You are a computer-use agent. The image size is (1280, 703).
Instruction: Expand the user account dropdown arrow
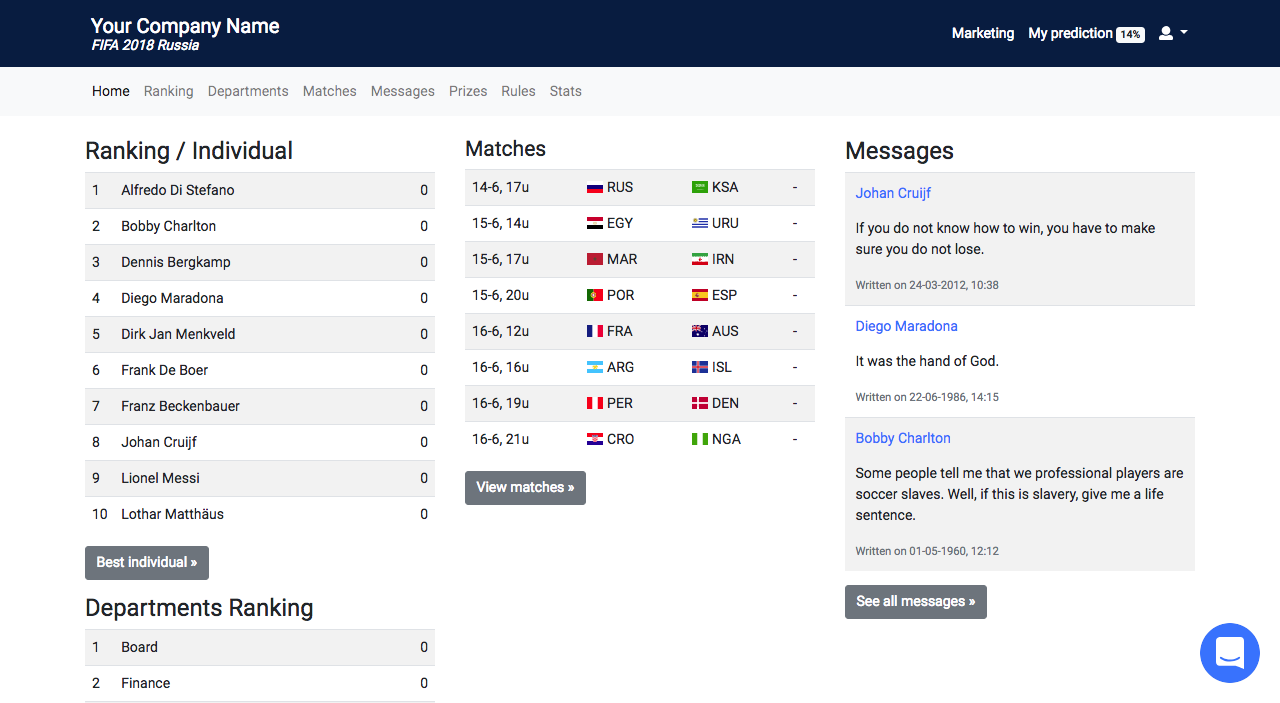click(x=1184, y=33)
